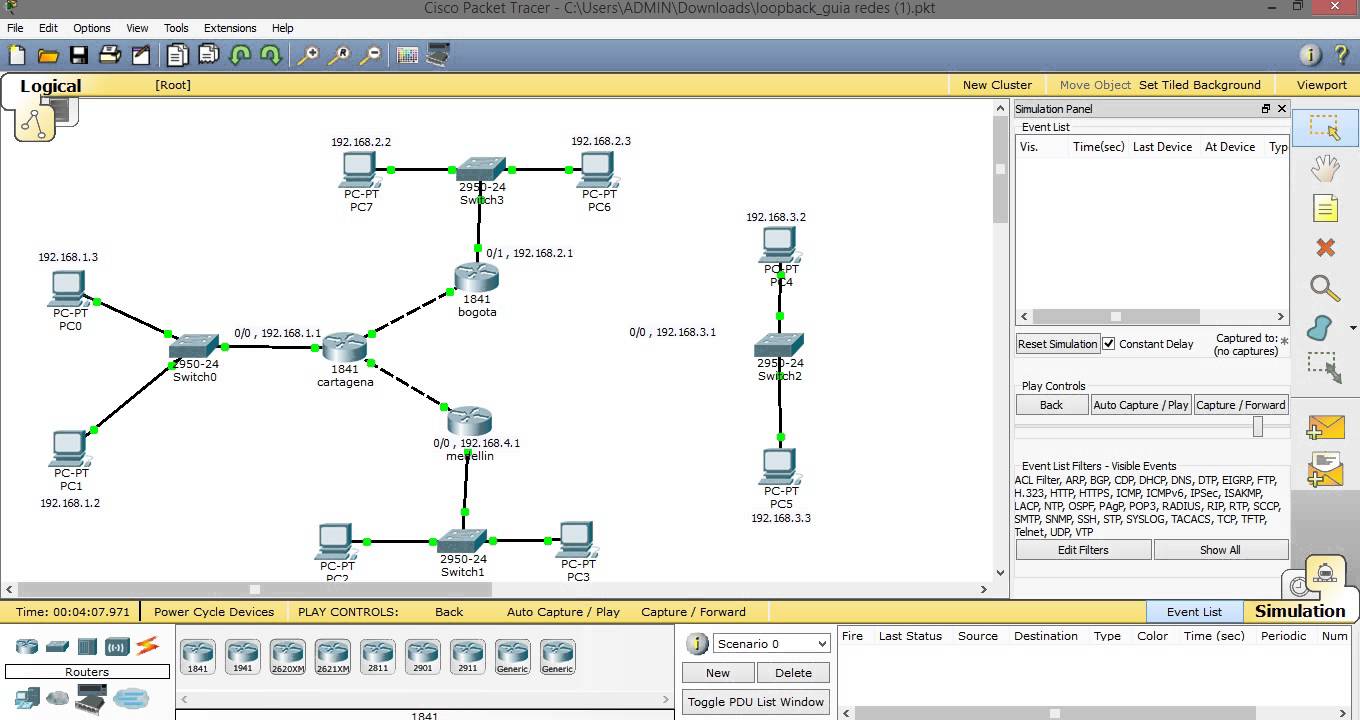The height and width of the screenshot is (720, 1360).
Task: Click the Show All button
Action: pos(1220,550)
